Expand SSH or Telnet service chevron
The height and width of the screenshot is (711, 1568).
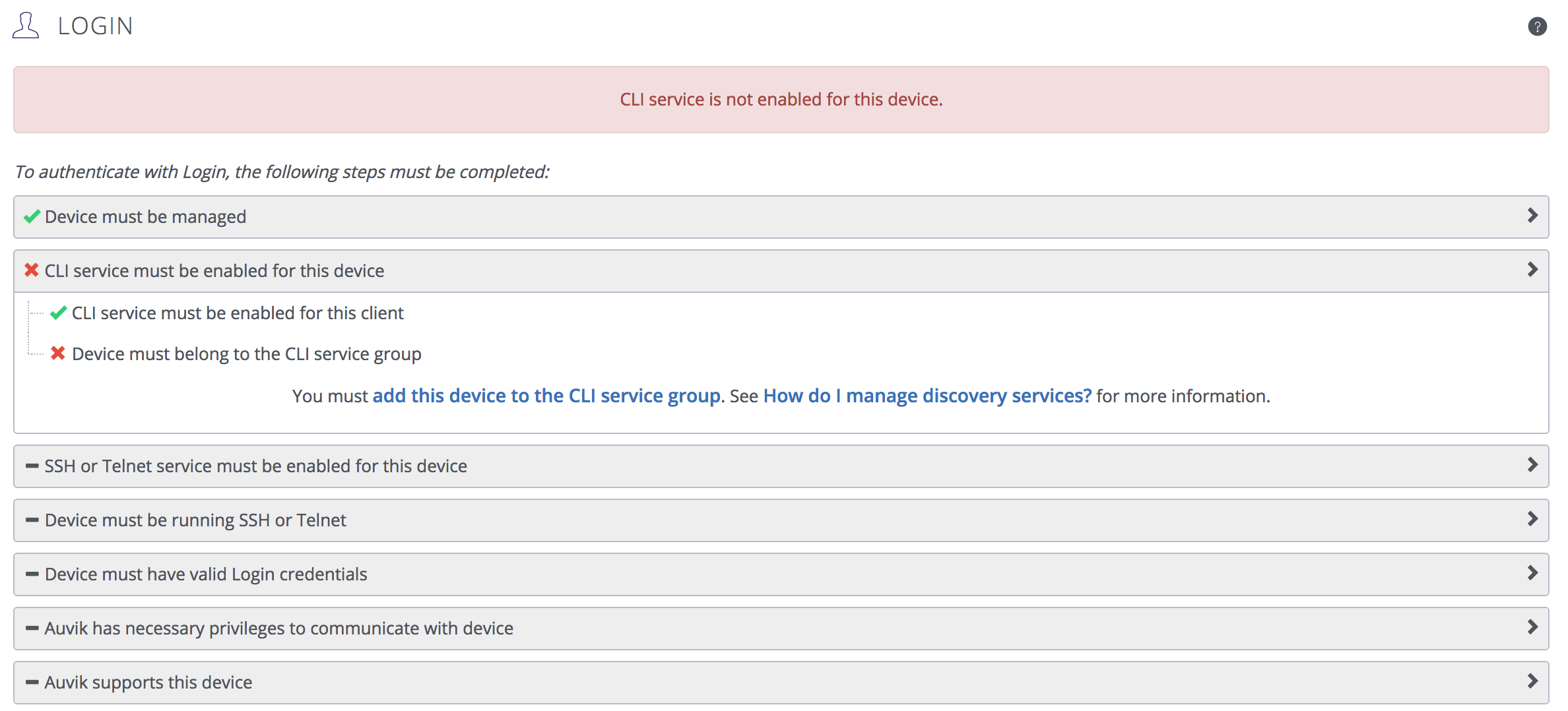point(1532,465)
